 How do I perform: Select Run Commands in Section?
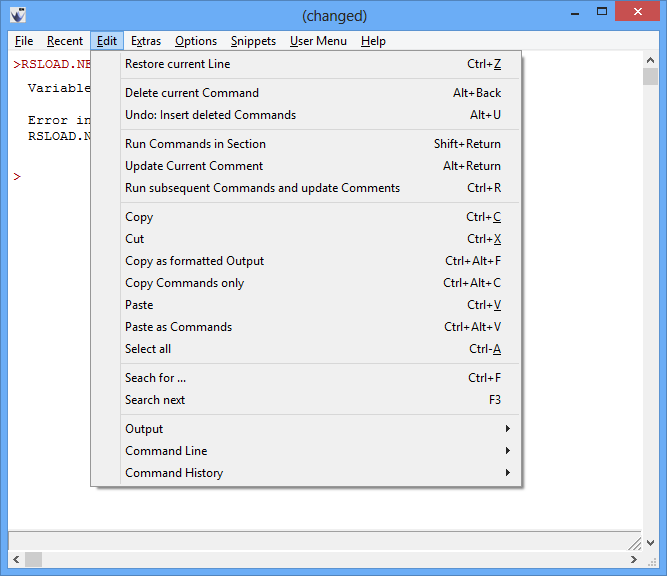[x=306, y=144]
